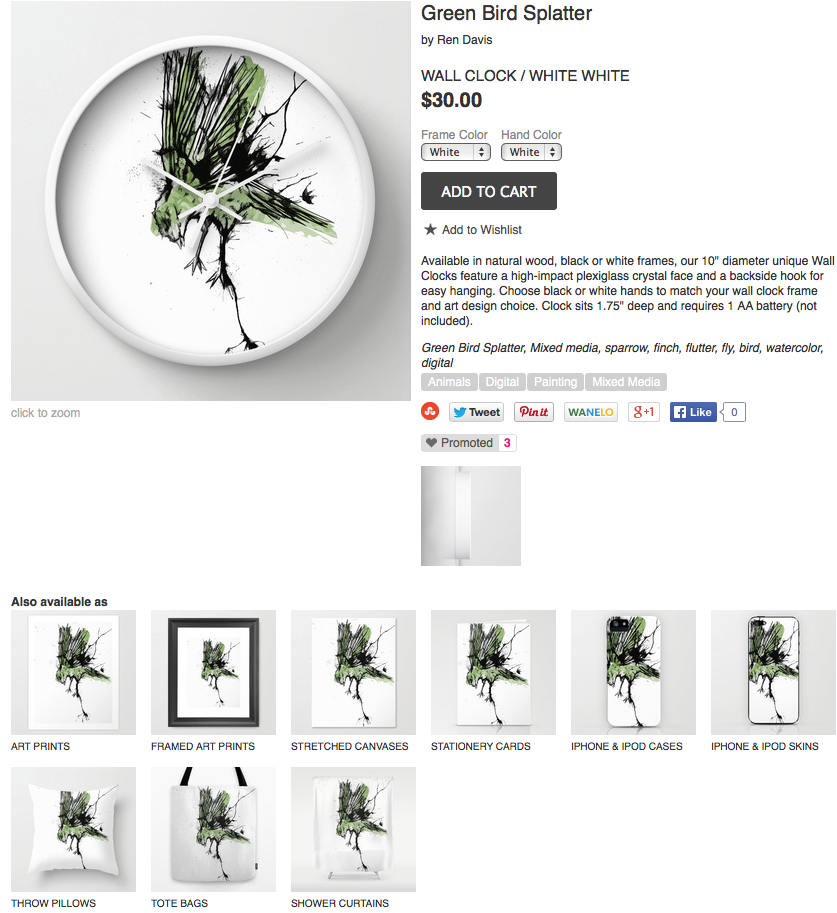
Task: Choose the Digital tag
Action: 502,382
